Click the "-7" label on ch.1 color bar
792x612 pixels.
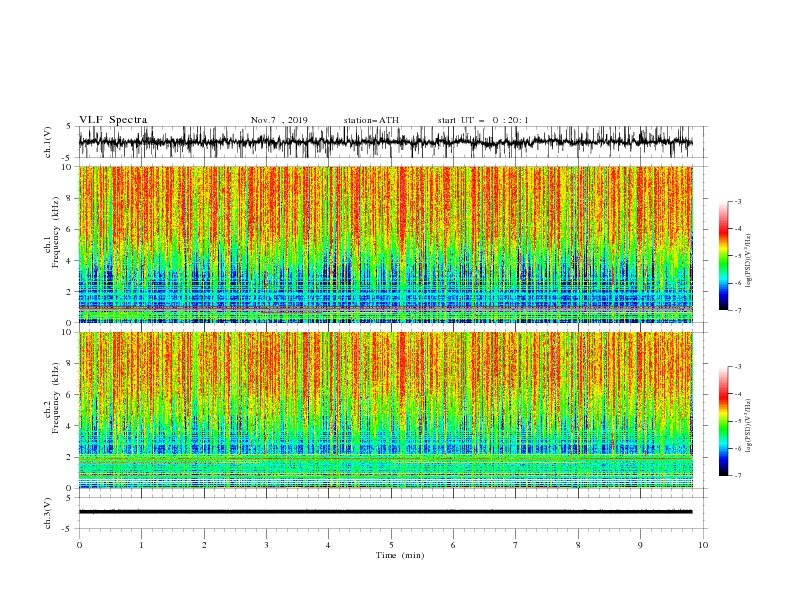pos(738,310)
